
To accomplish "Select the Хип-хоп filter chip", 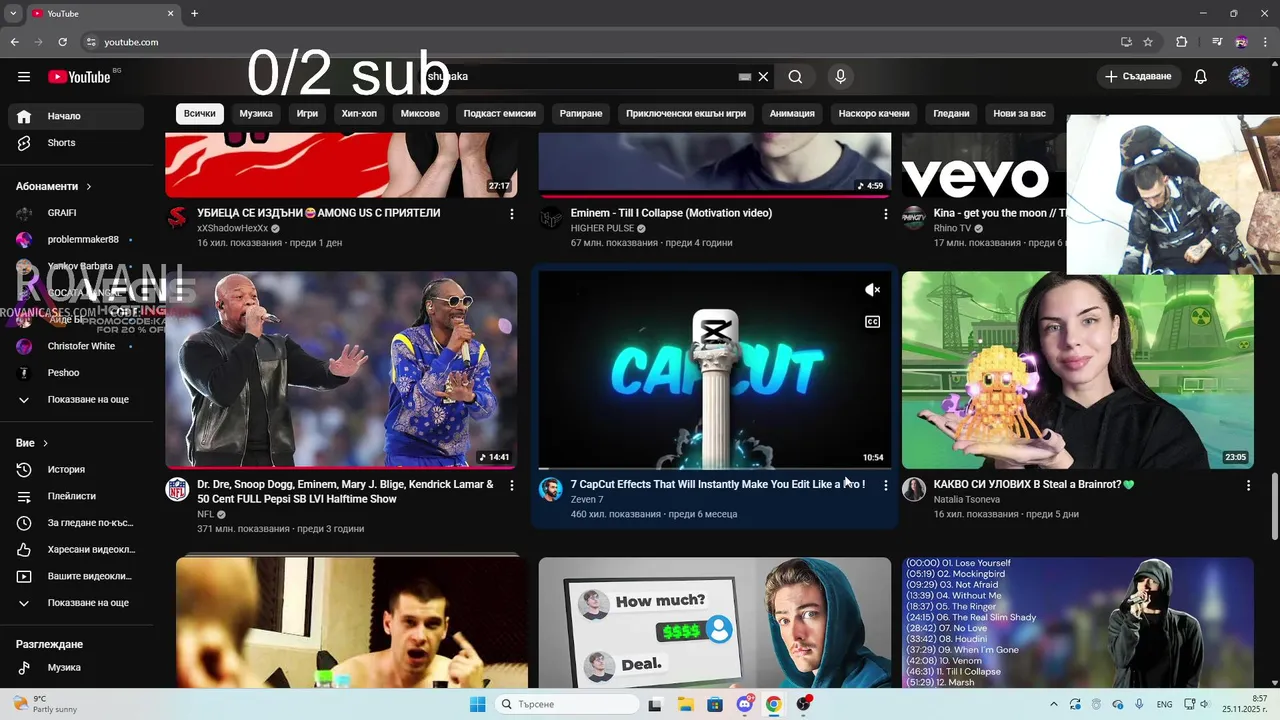I will click(359, 114).
